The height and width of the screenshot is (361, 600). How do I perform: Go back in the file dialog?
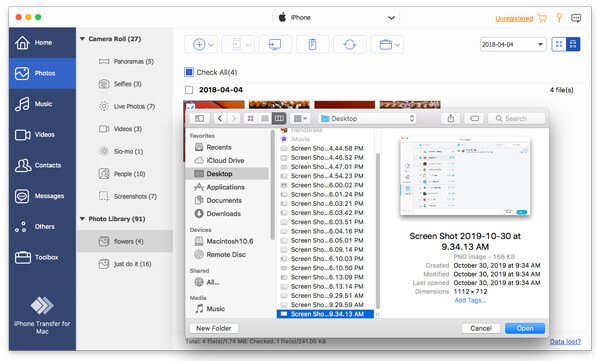pyautogui.click(x=220, y=118)
